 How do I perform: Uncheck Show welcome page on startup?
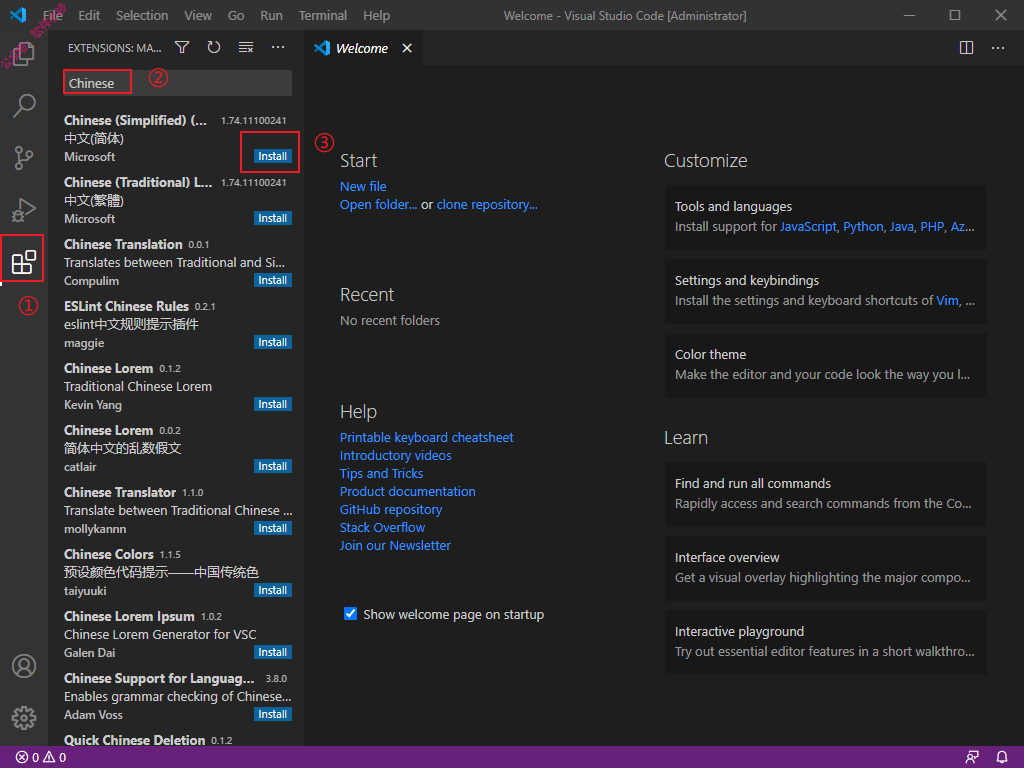click(351, 614)
